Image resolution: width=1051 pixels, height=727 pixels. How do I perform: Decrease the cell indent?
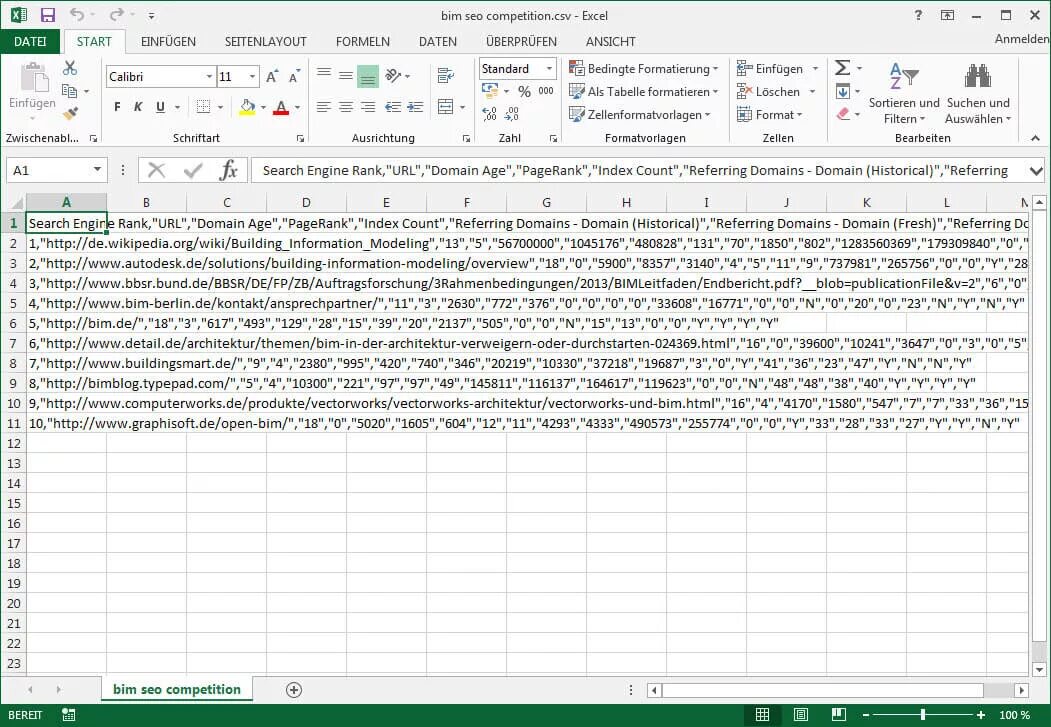pyautogui.click(x=393, y=107)
